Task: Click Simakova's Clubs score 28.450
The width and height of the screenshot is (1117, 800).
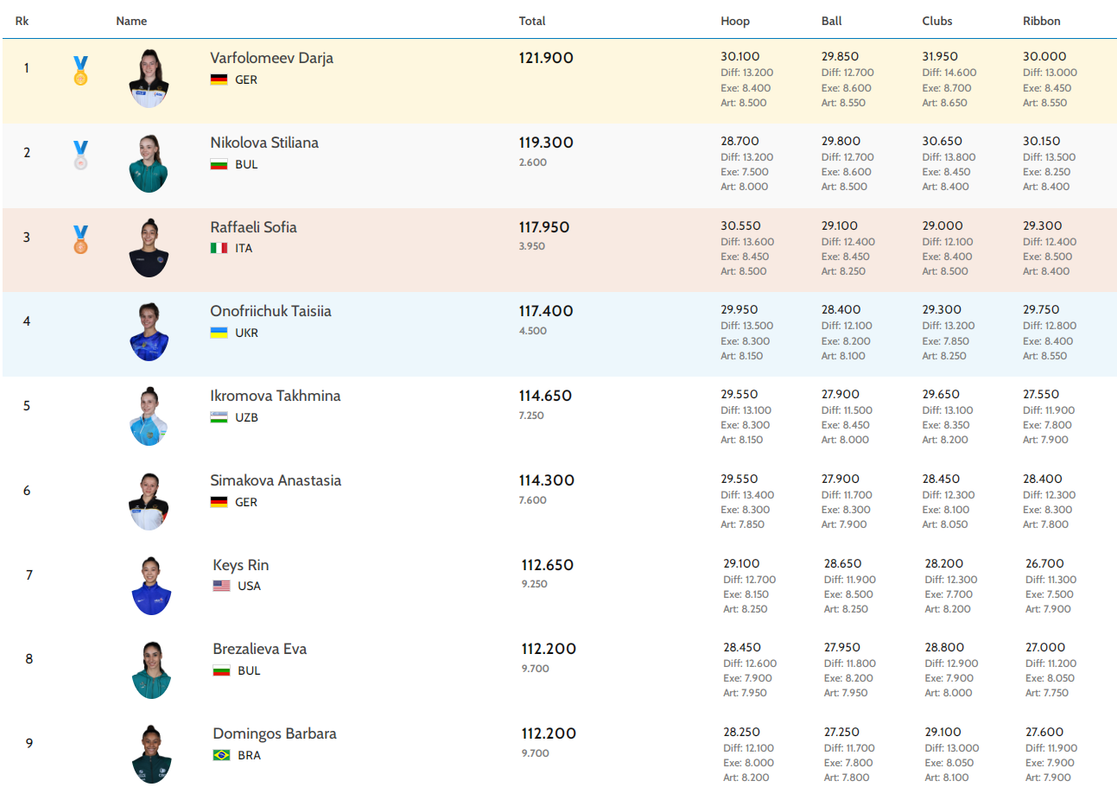Action: pos(941,479)
